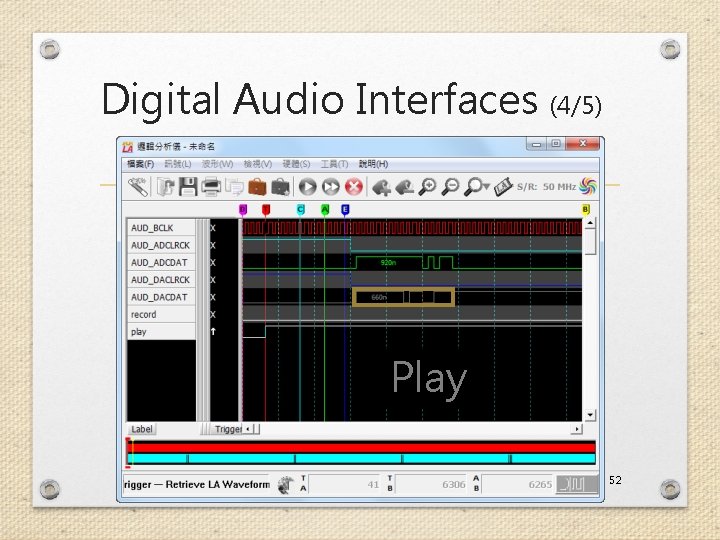Save with the floppy disk icon
This screenshot has width=720, height=540.
click(188, 187)
